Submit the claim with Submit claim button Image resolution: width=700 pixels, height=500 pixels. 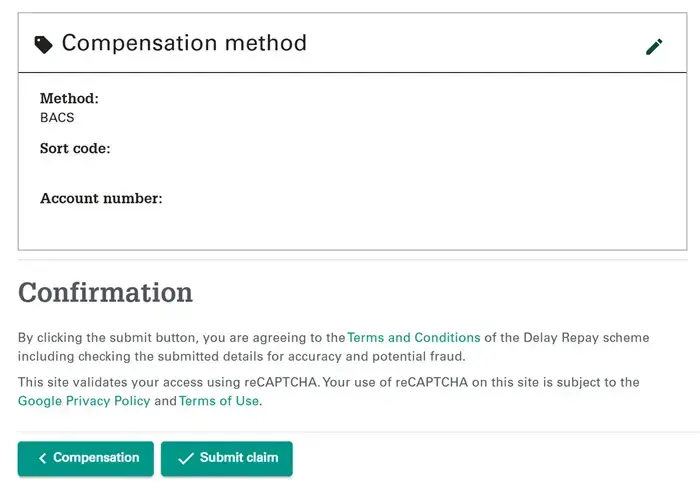coord(227,458)
